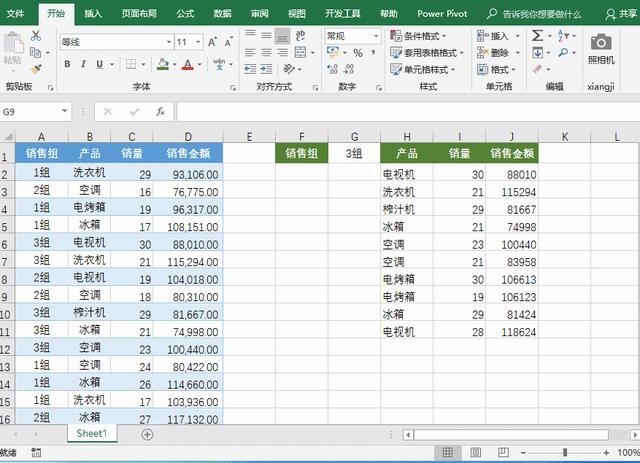Select top vertical alignment
The image size is (640, 463).
coord(250,34)
